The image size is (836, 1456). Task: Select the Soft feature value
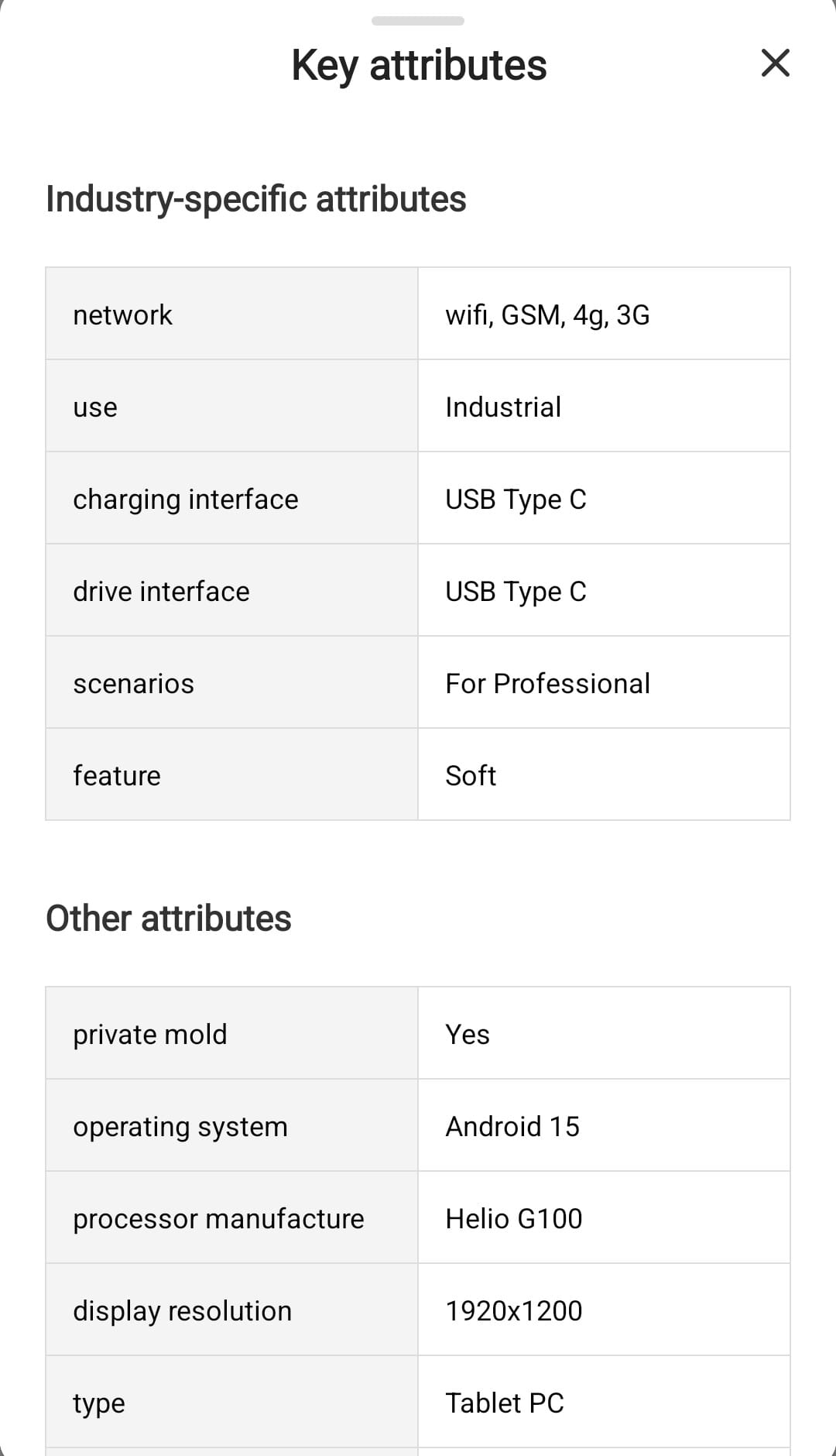[x=471, y=776]
